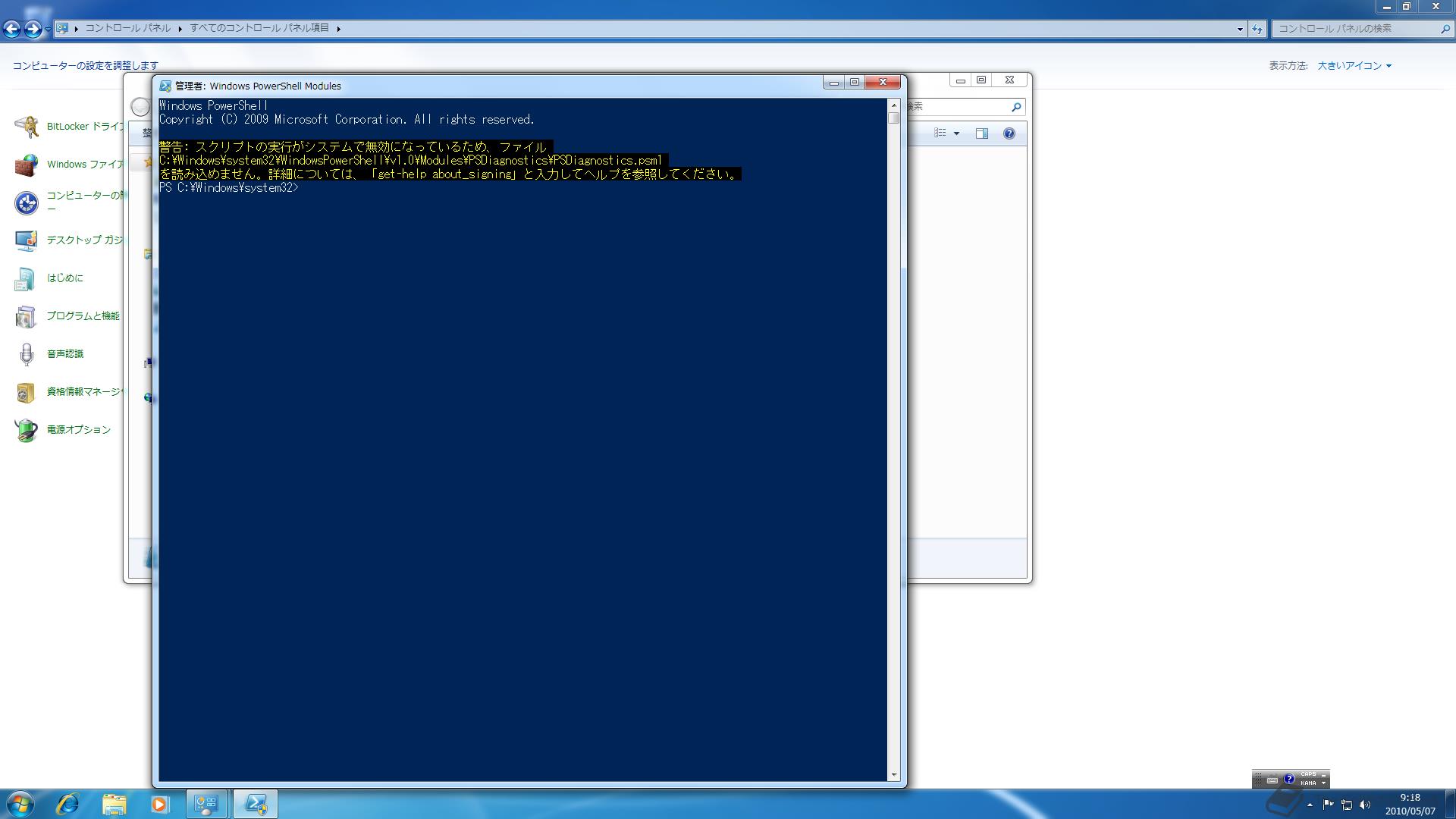Click the PowerShell scrollbar thumb
1456x819 pixels.
coord(894,118)
